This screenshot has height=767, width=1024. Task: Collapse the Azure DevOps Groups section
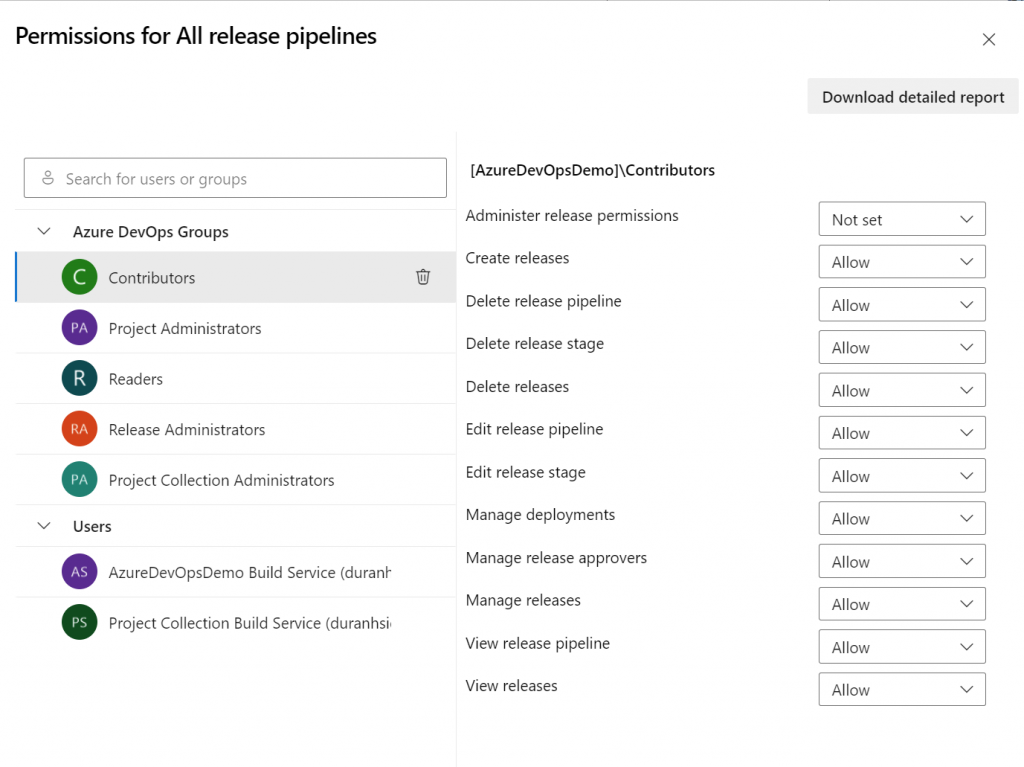(x=44, y=231)
